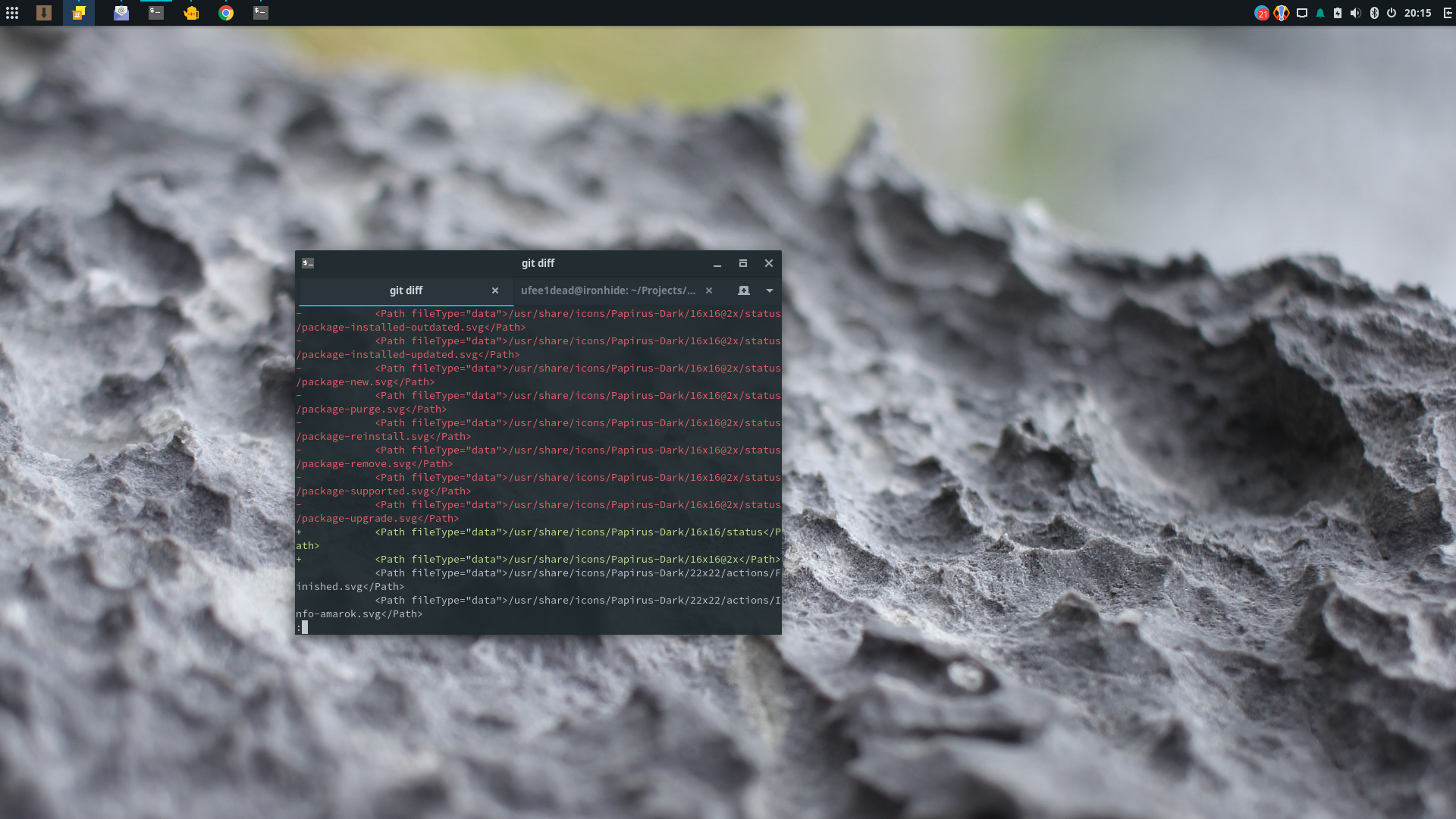Image resolution: width=1456 pixels, height=819 pixels.
Task: Select the terminal icon right of Chrome
Action: pos(261,13)
